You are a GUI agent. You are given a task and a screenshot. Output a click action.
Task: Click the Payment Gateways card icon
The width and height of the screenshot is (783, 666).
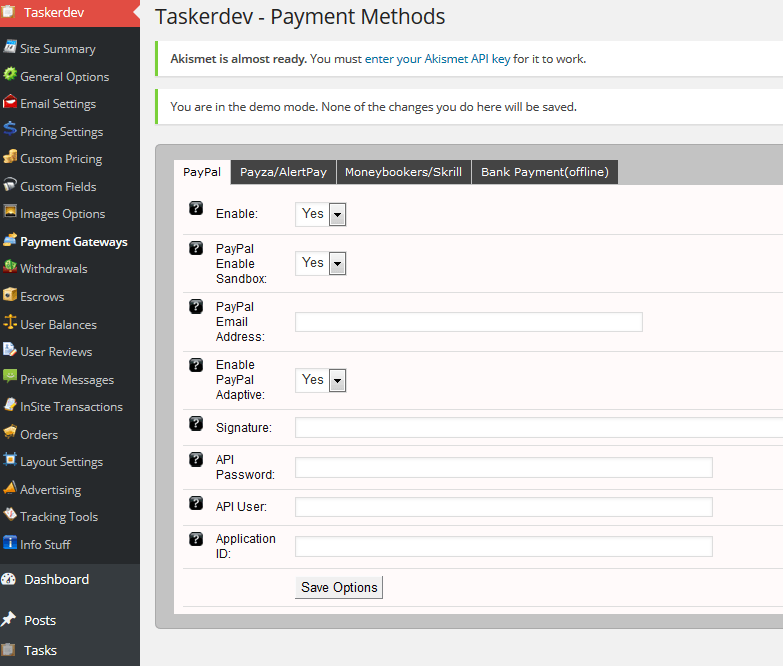pos(10,240)
